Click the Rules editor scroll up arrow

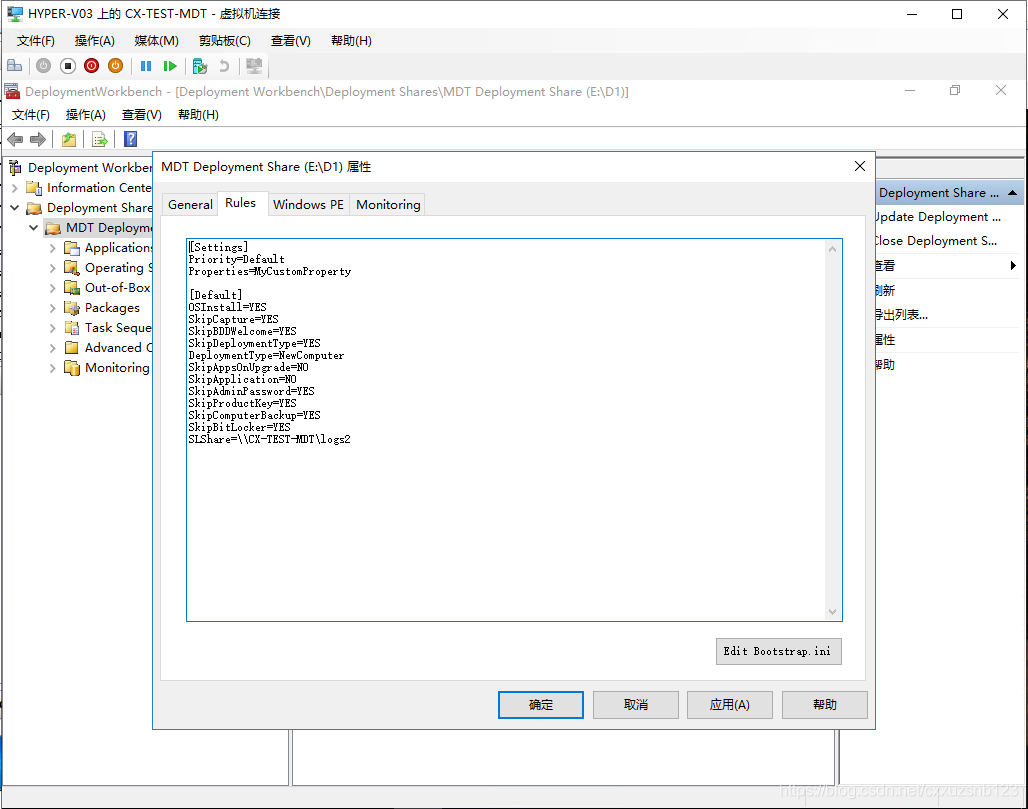point(832,249)
